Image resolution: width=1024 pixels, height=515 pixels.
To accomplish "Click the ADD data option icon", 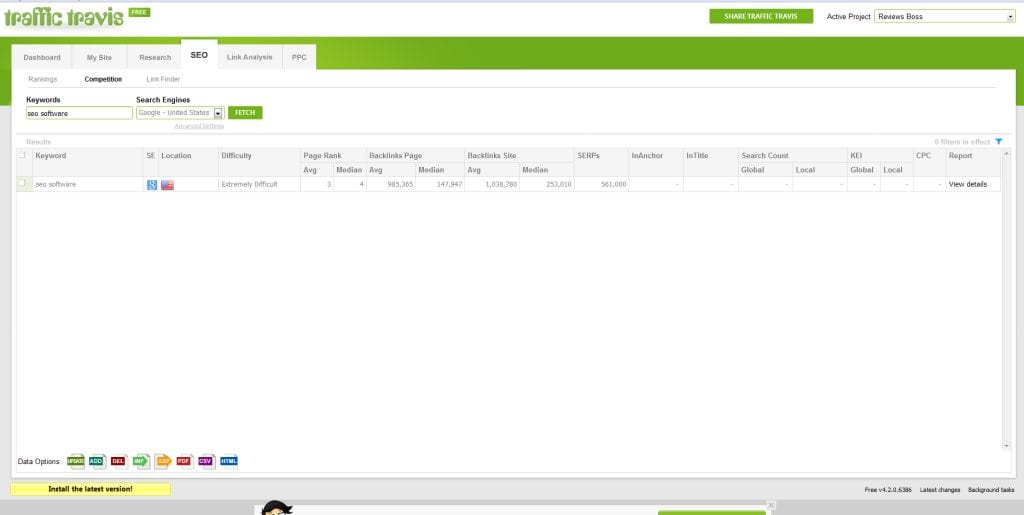I will 97,461.
